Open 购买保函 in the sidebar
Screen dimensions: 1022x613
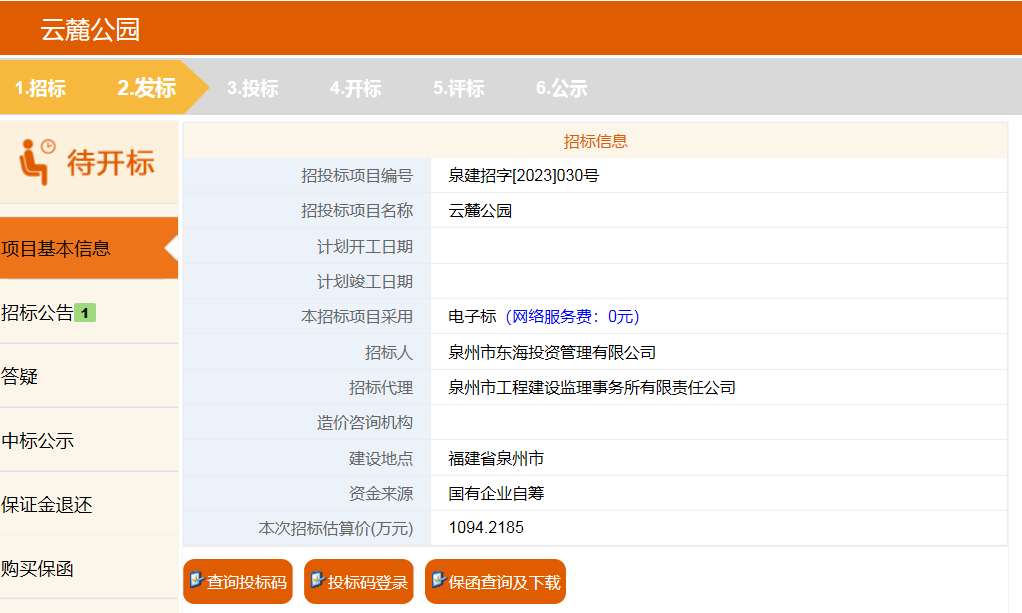(x=38, y=569)
